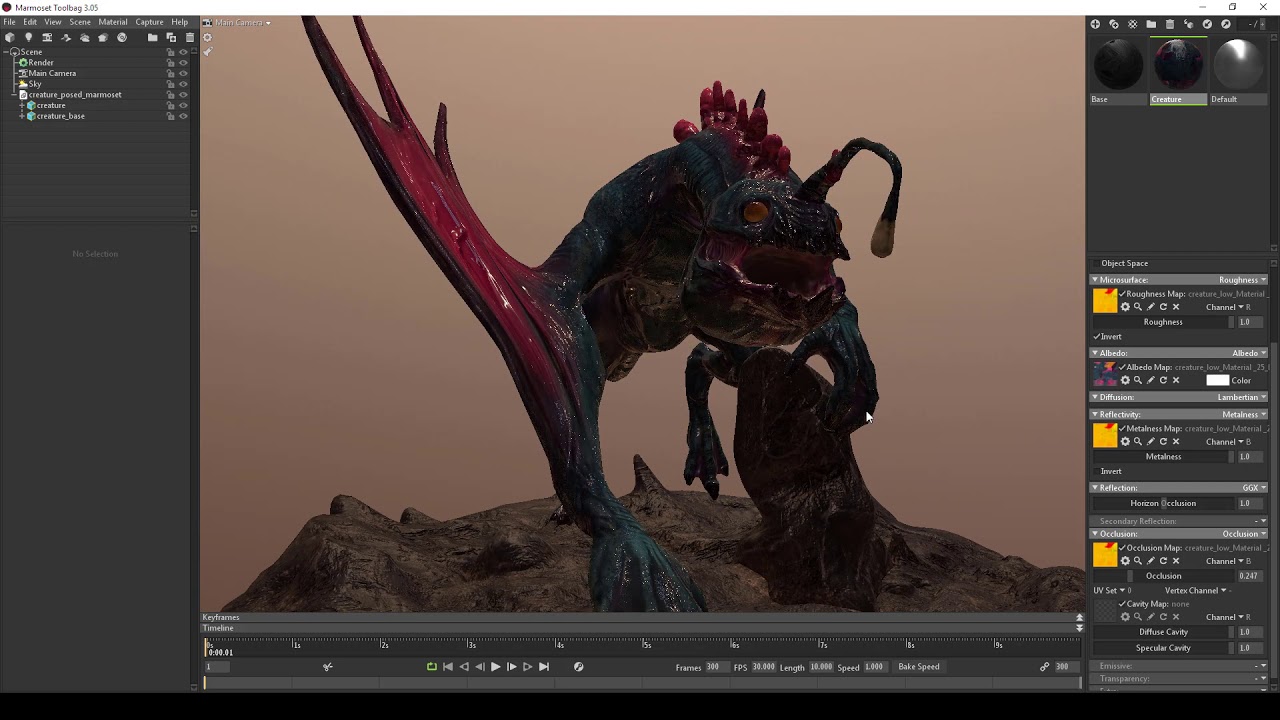Open the Metalness reflectivity model dropdown
This screenshot has height=720, width=1280.
coord(1244,414)
